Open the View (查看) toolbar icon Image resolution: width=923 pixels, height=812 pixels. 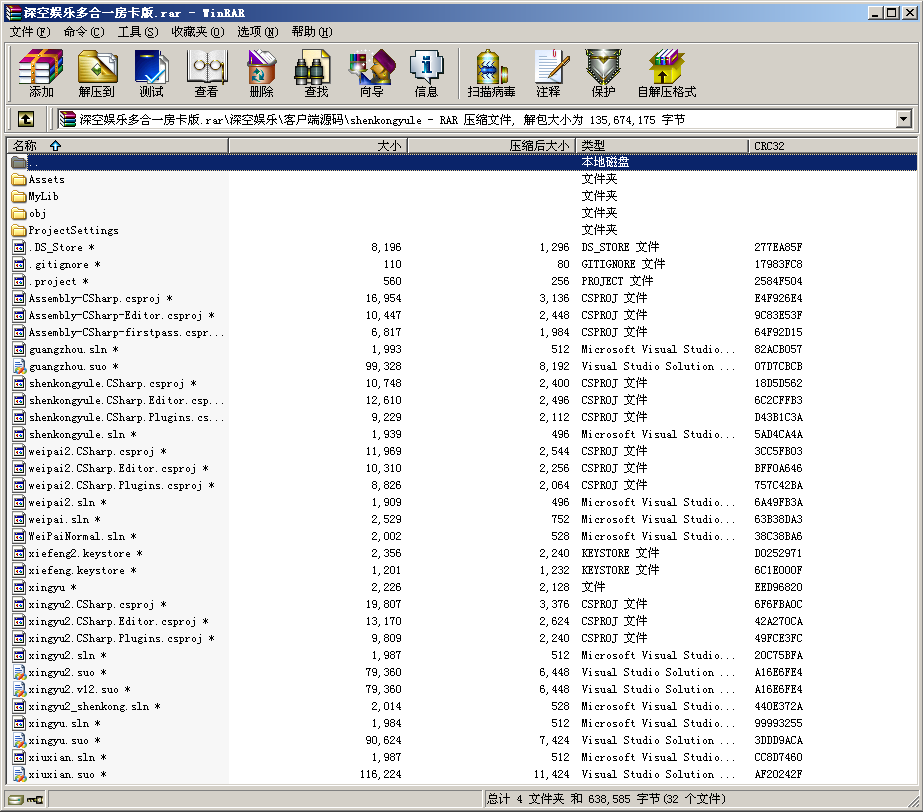206,74
